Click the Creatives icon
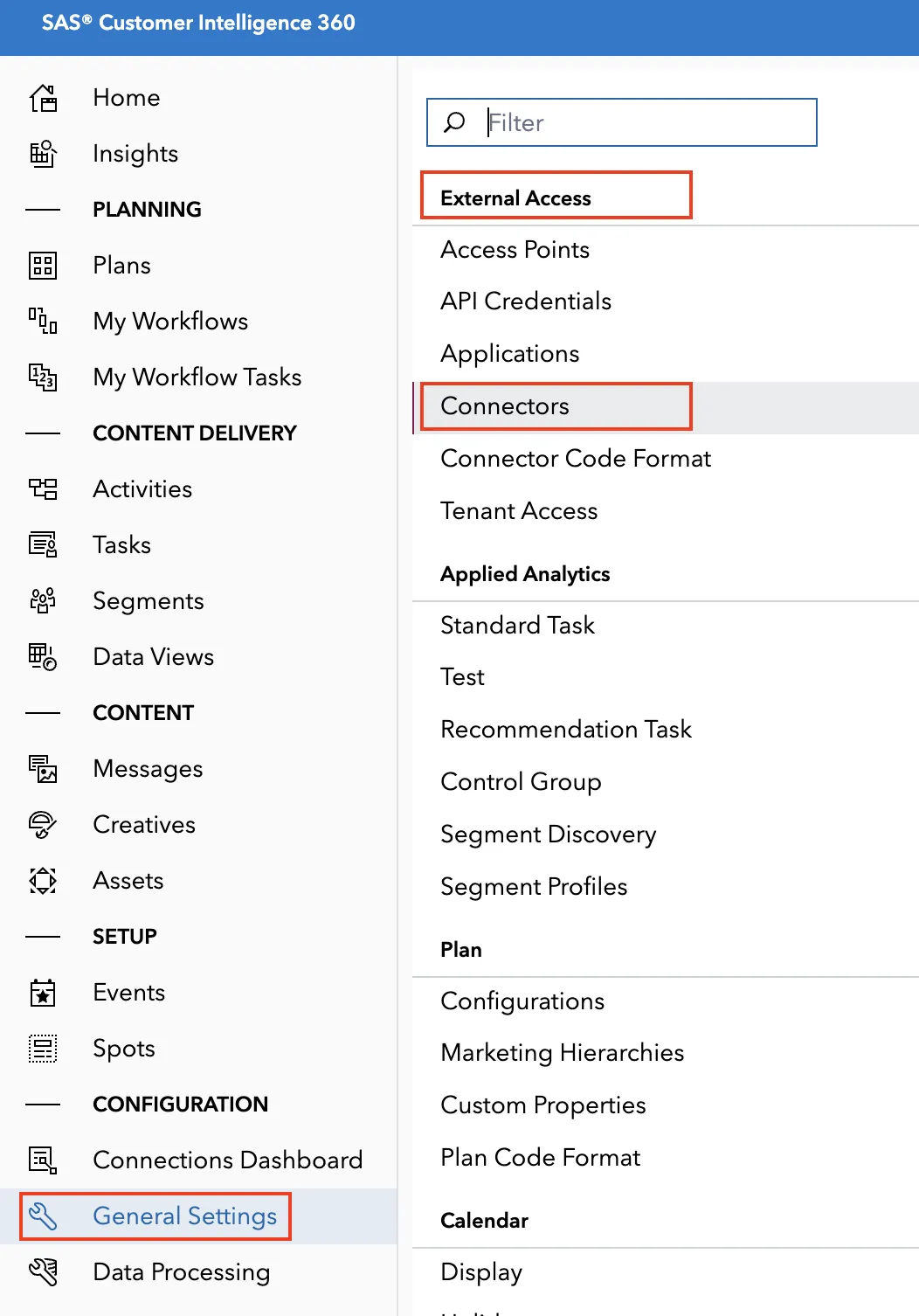Image resolution: width=919 pixels, height=1316 pixels. [43, 825]
